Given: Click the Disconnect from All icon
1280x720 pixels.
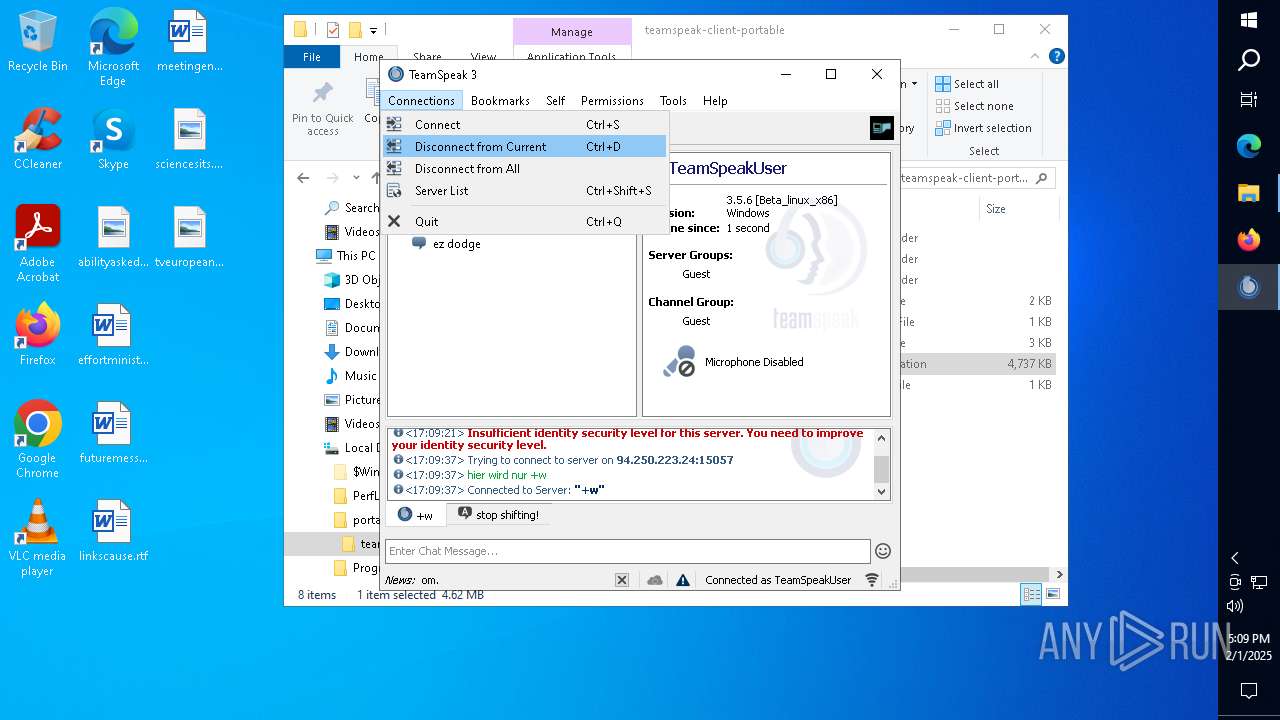Looking at the screenshot, I should 394,169.
